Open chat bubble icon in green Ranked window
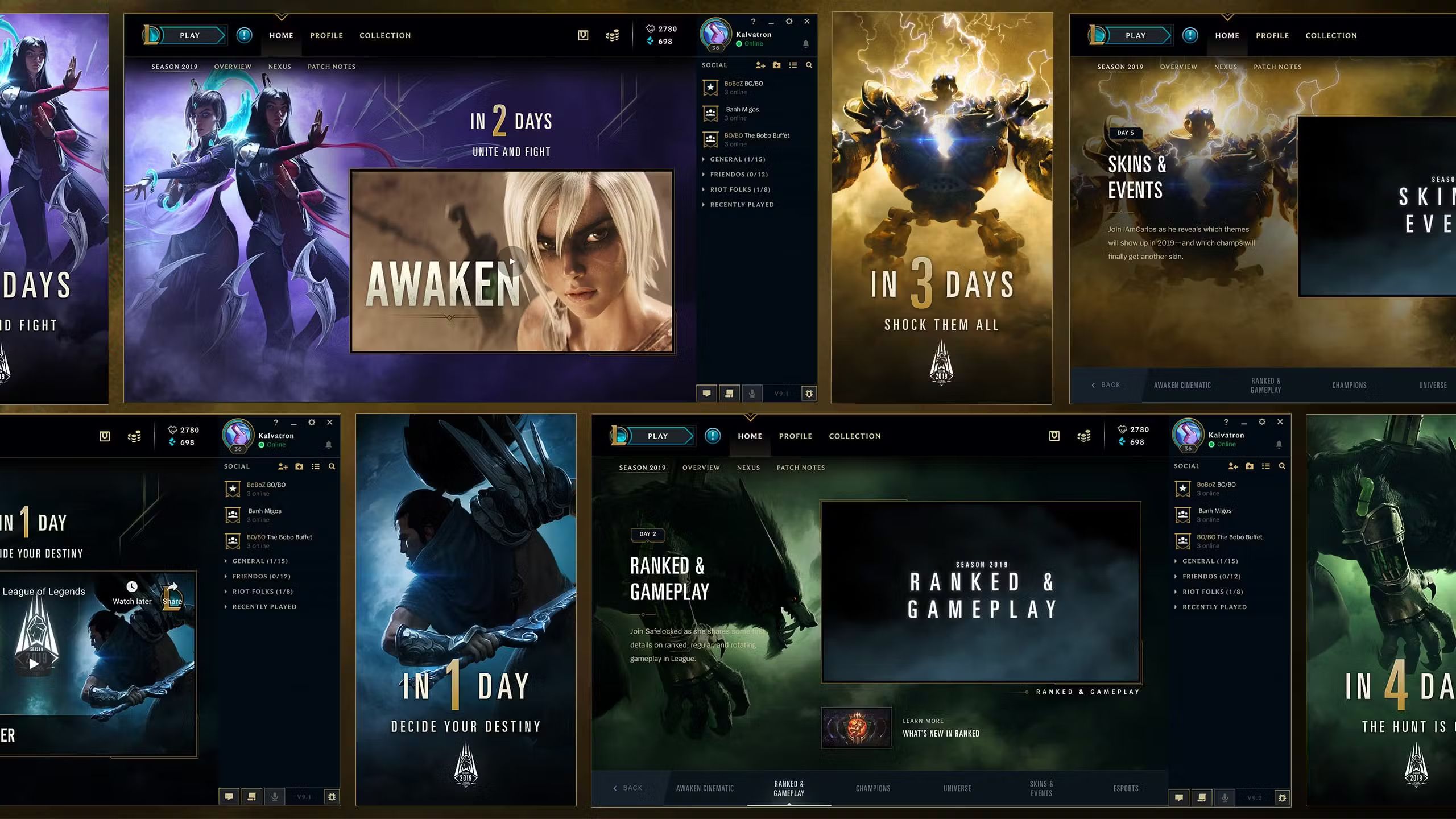The image size is (1456, 819). tap(1179, 798)
